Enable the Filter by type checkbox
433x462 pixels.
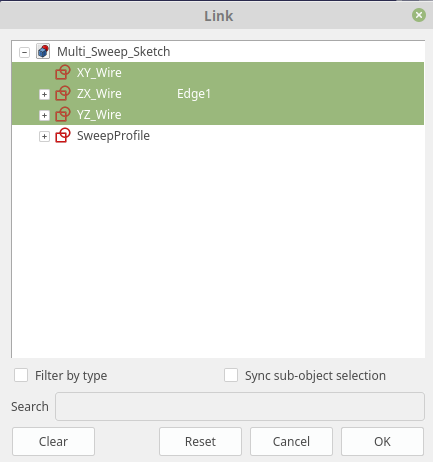[21, 375]
